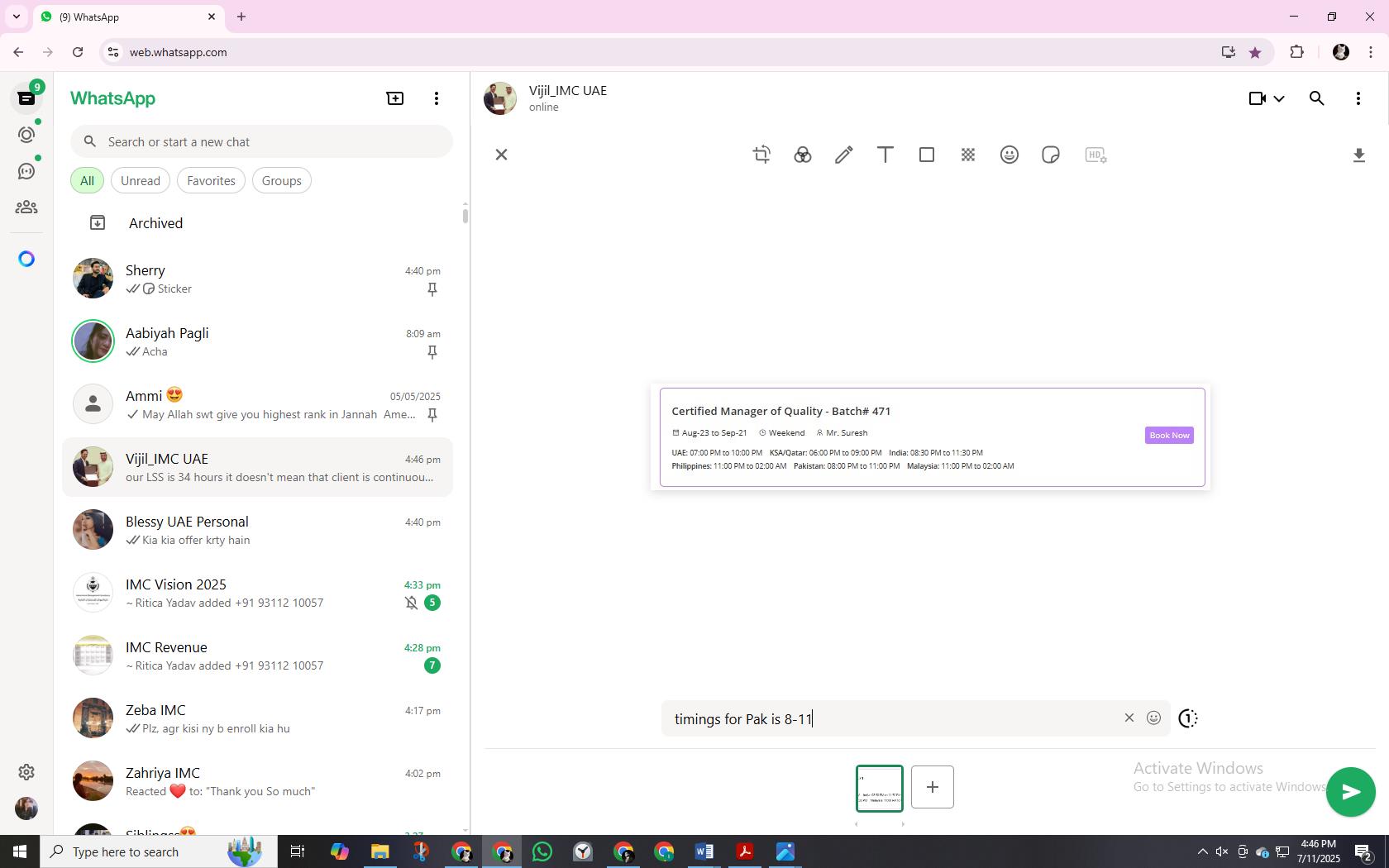1389x868 pixels.
Task: Open WhatsApp main menu next to new chat
Action: coord(437,98)
